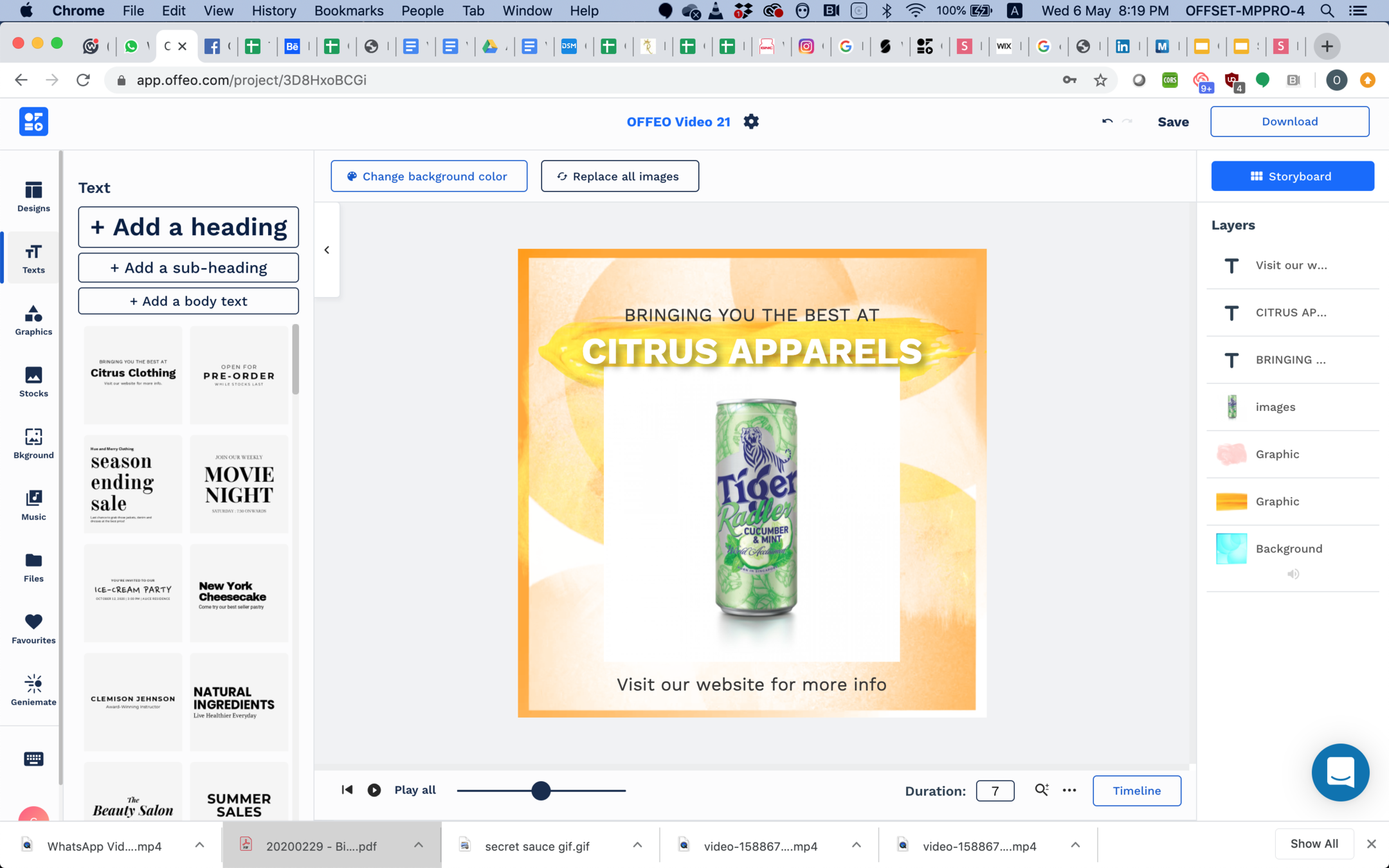The image size is (1389, 868).
Task: Click the playback progress slider handle
Action: (541, 791)
